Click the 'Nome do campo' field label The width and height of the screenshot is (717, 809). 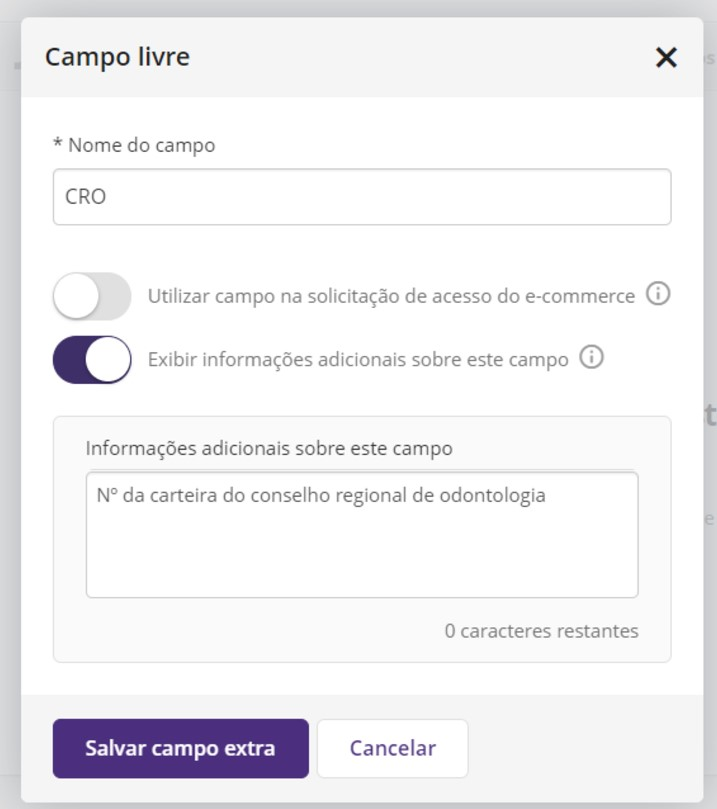[x=141, y=145]
